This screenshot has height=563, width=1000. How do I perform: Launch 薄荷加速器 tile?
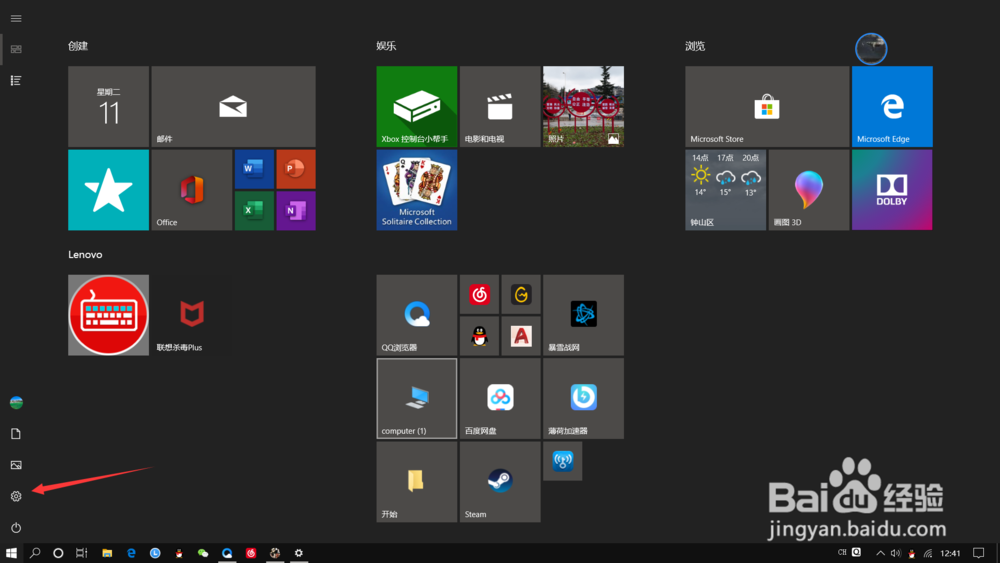[584, 398]
